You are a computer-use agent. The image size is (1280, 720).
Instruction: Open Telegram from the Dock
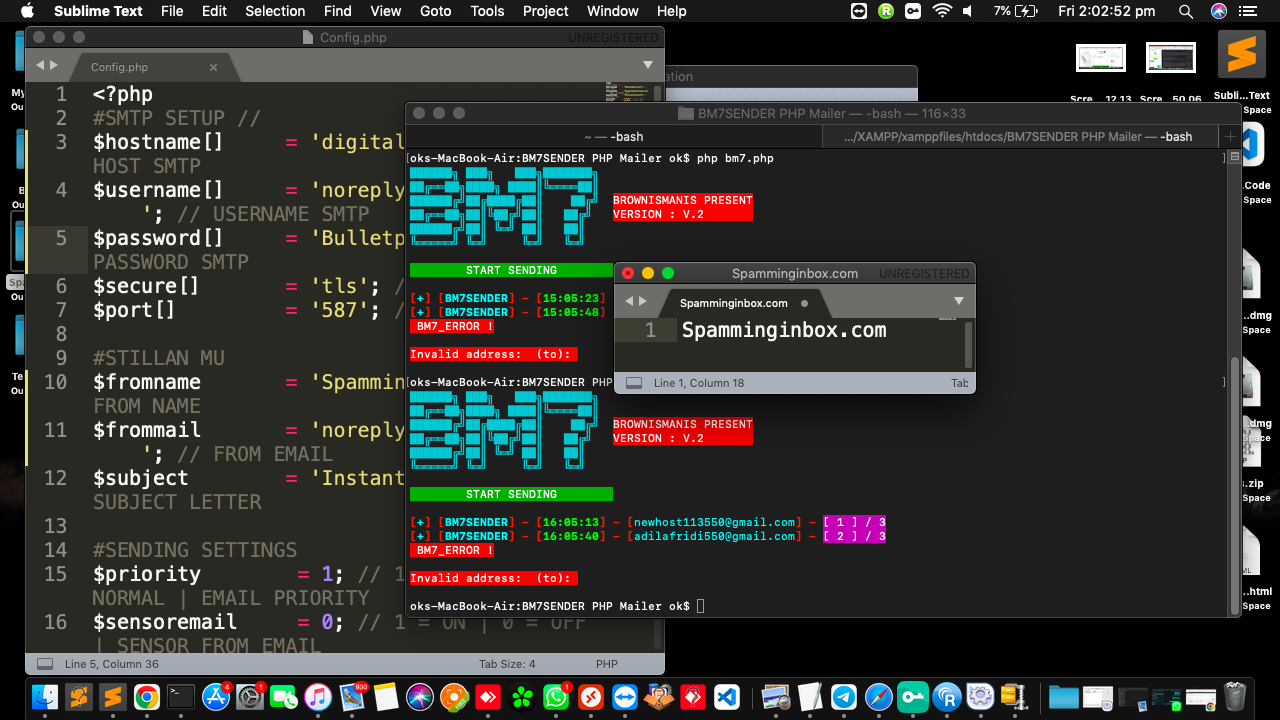pos(844,696)
